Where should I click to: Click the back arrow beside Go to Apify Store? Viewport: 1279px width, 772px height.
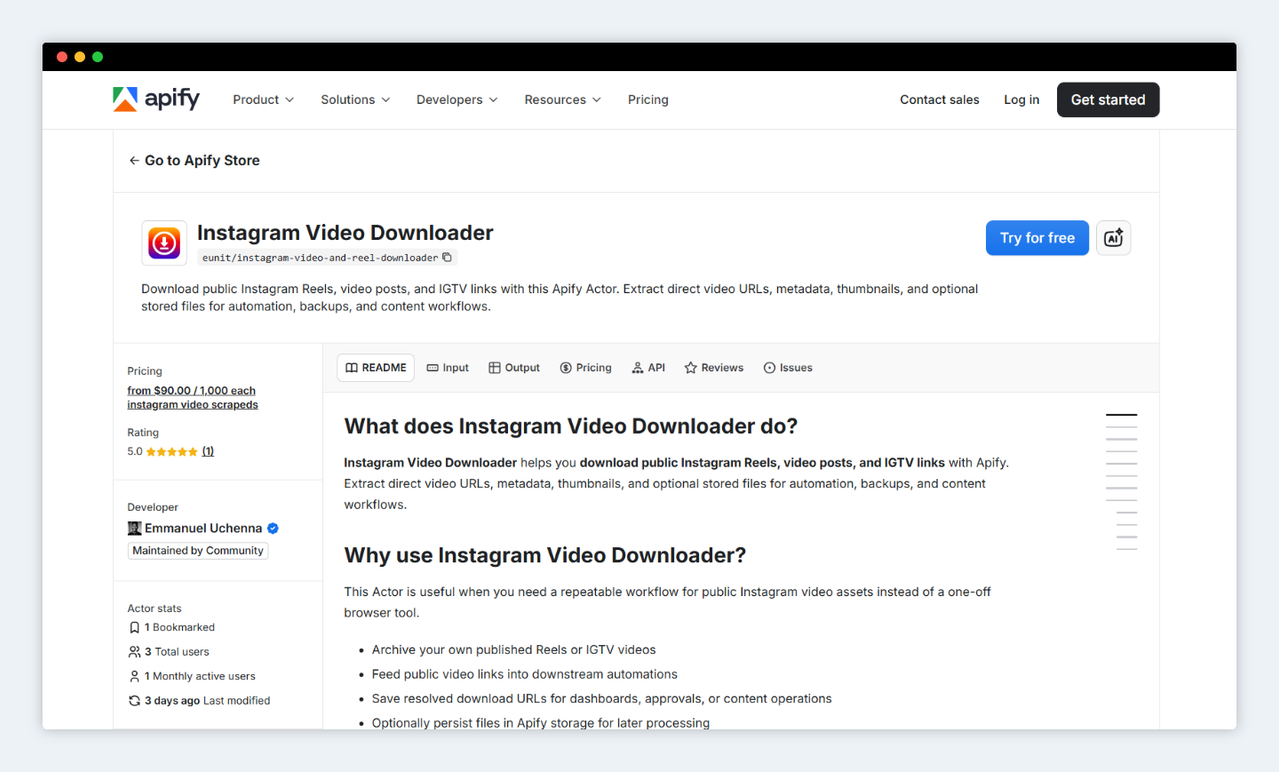coord(134,160)
